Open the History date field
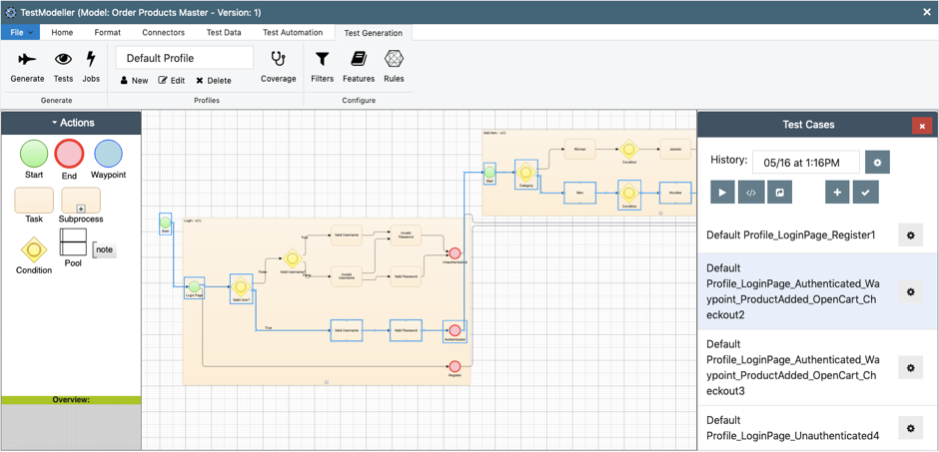 (806, 162)
